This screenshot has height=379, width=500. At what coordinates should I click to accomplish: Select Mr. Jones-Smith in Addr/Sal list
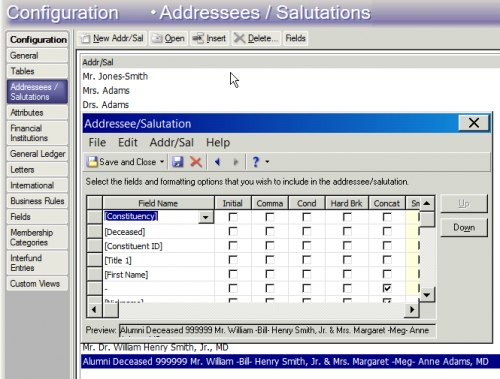point(115,76)
